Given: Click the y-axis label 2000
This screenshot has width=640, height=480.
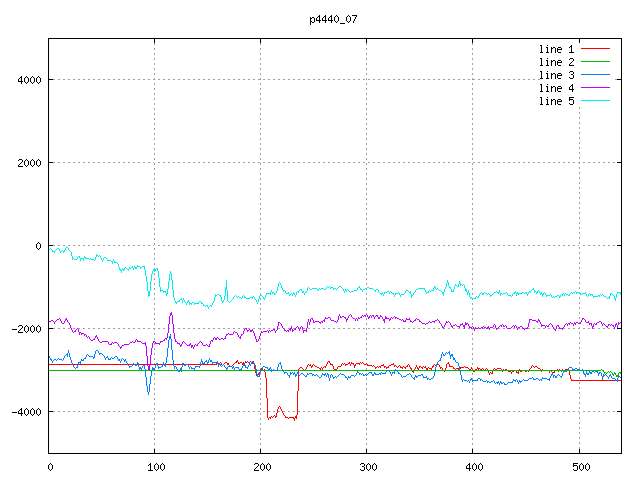Looking at the screenshot, I should coord(29,163).
